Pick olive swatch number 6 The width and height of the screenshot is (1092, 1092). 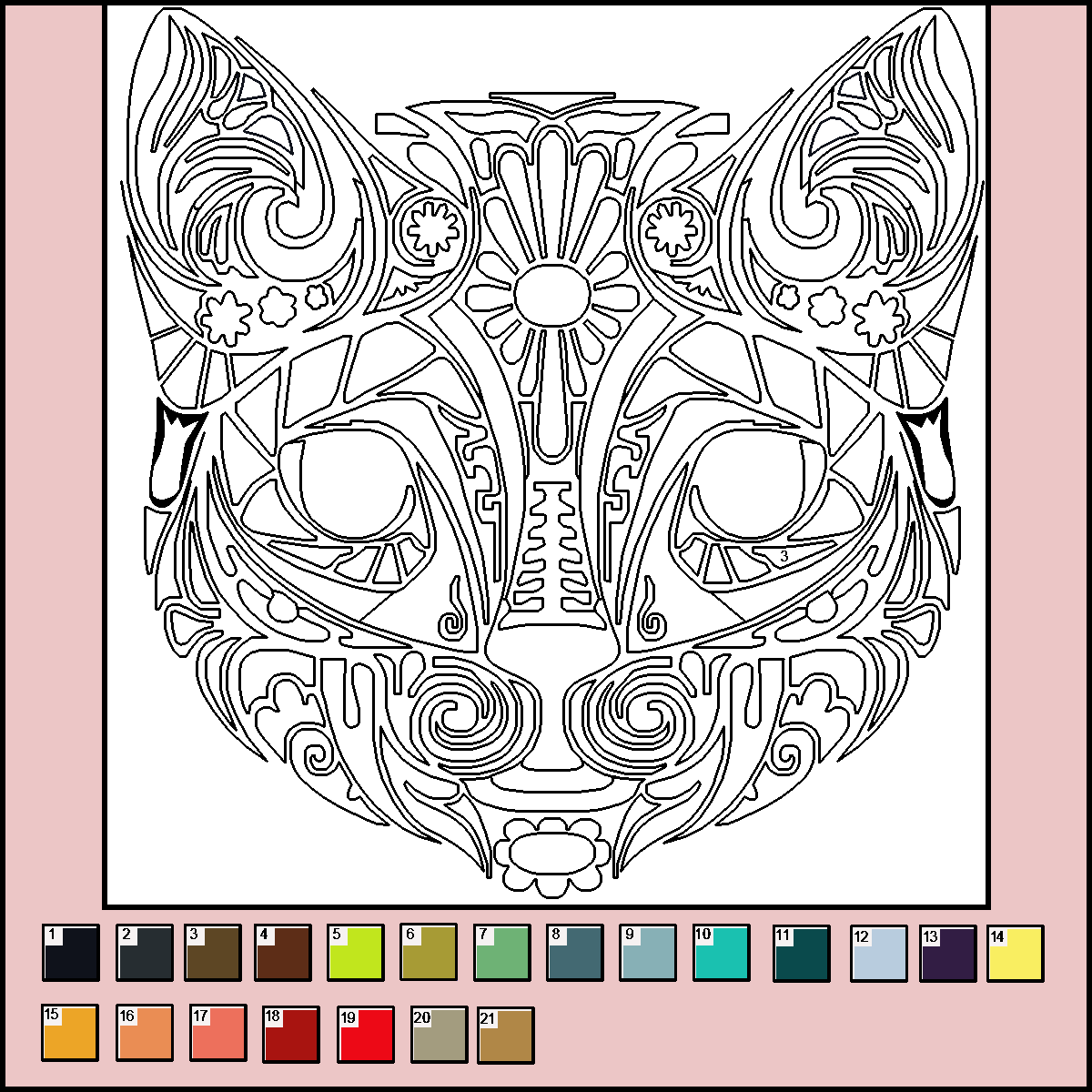pos(429,954)
